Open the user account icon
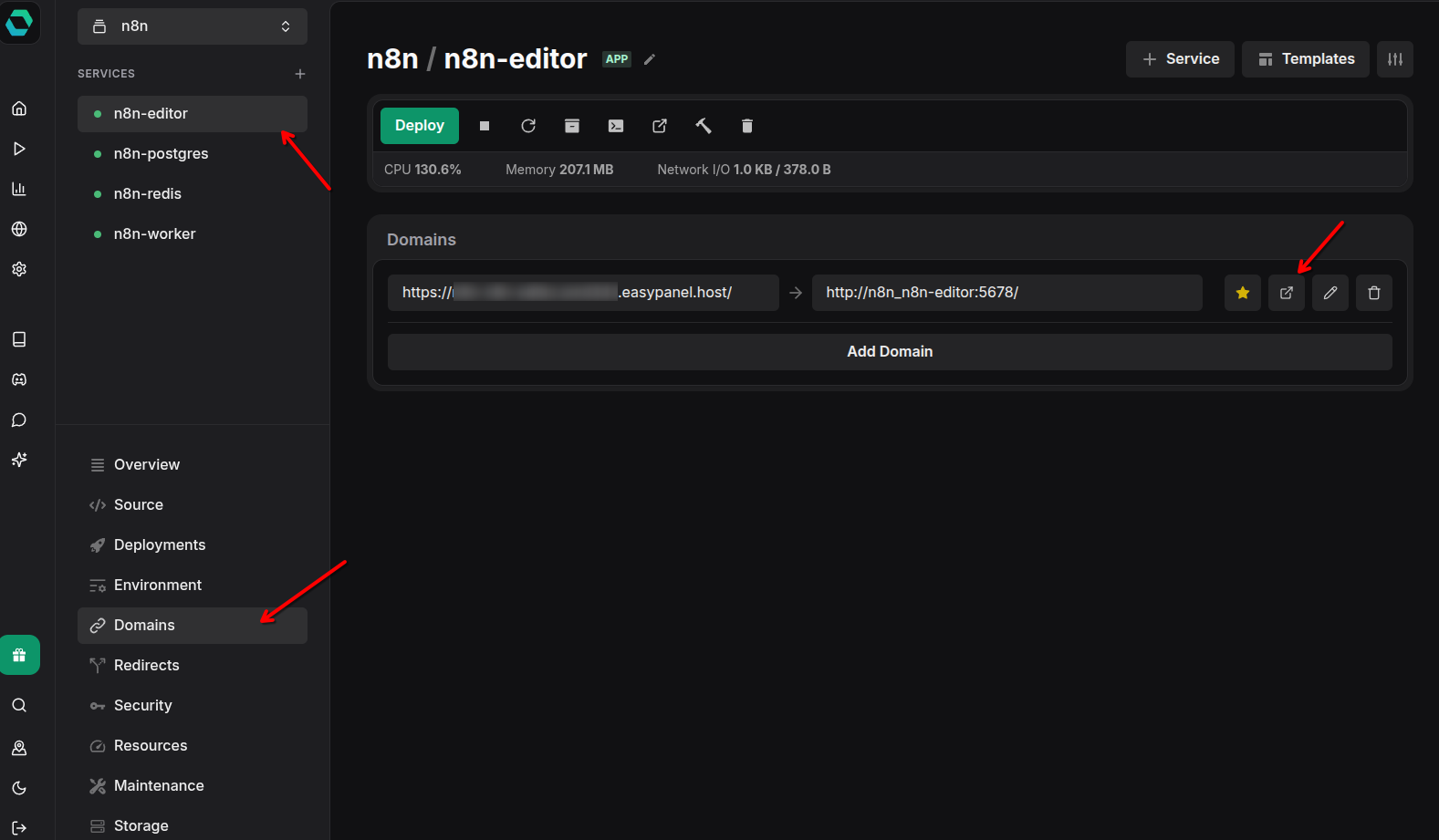The width and height of the screenshot is (1439, 840). tap(19, 748)
